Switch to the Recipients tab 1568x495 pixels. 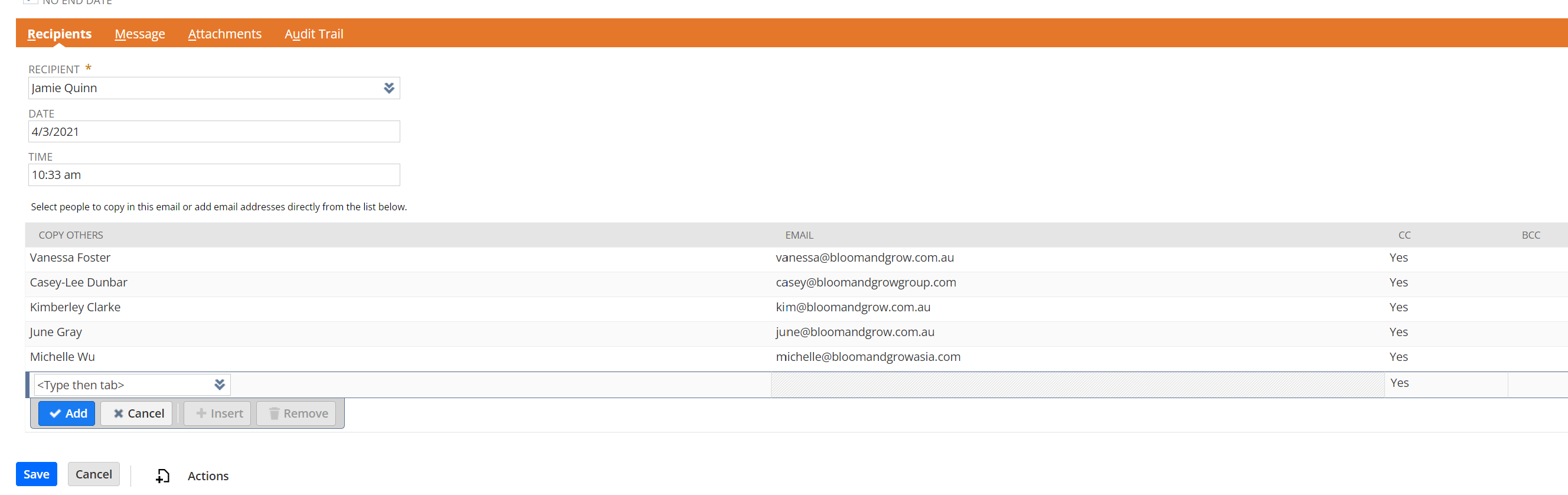[59, 34]
